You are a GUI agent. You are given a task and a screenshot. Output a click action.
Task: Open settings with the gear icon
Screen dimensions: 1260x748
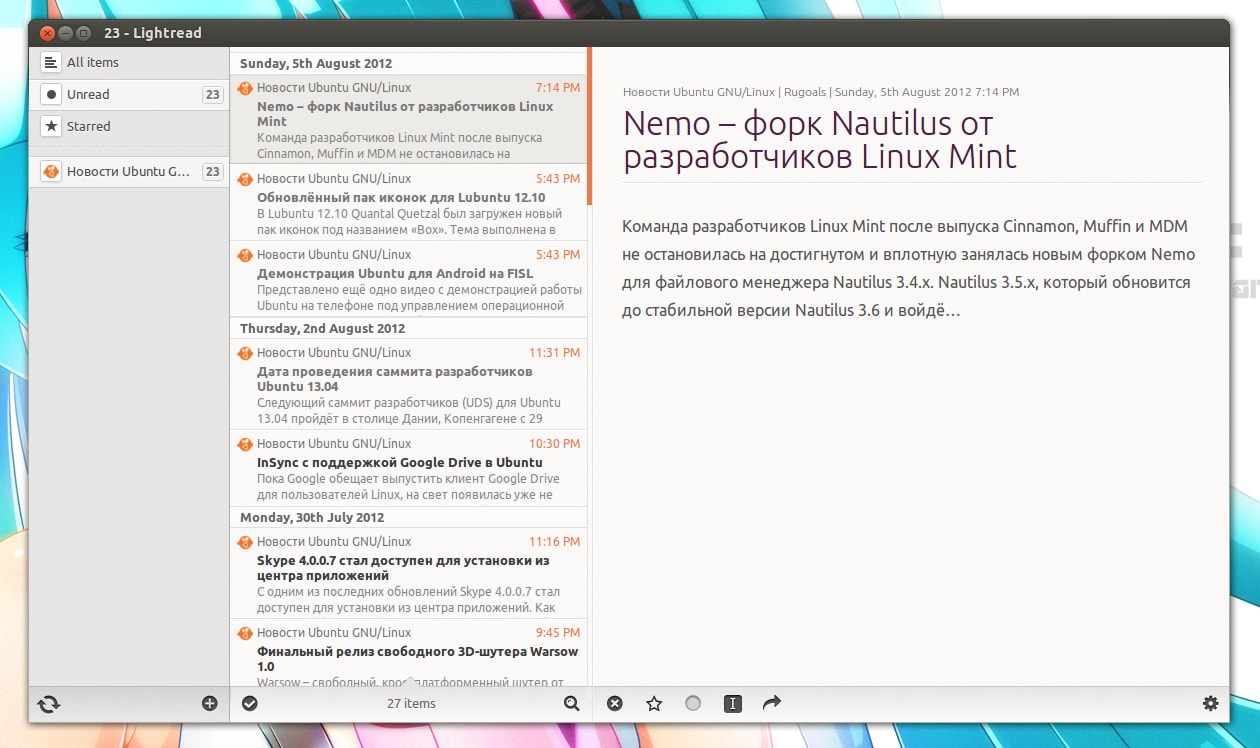[x=1211, y=703]
